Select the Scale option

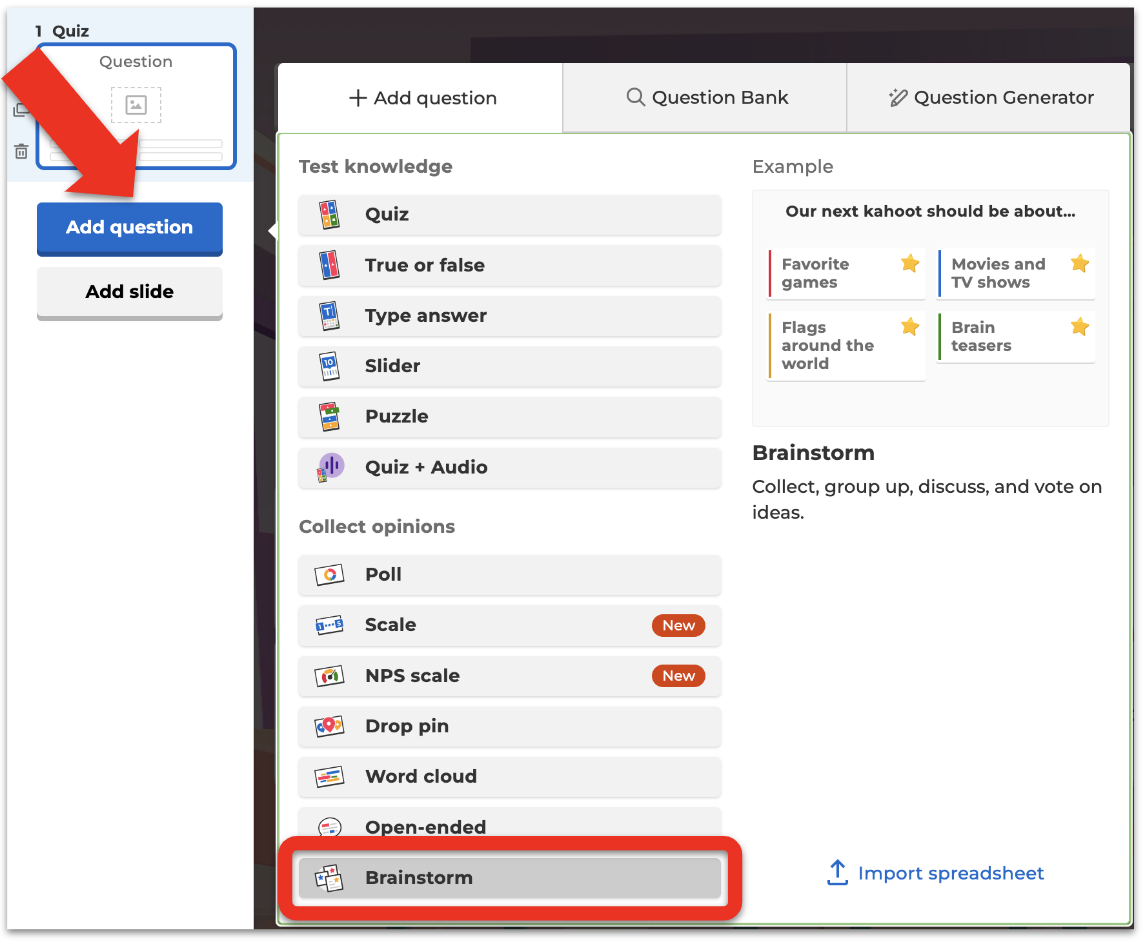(510, 625)
